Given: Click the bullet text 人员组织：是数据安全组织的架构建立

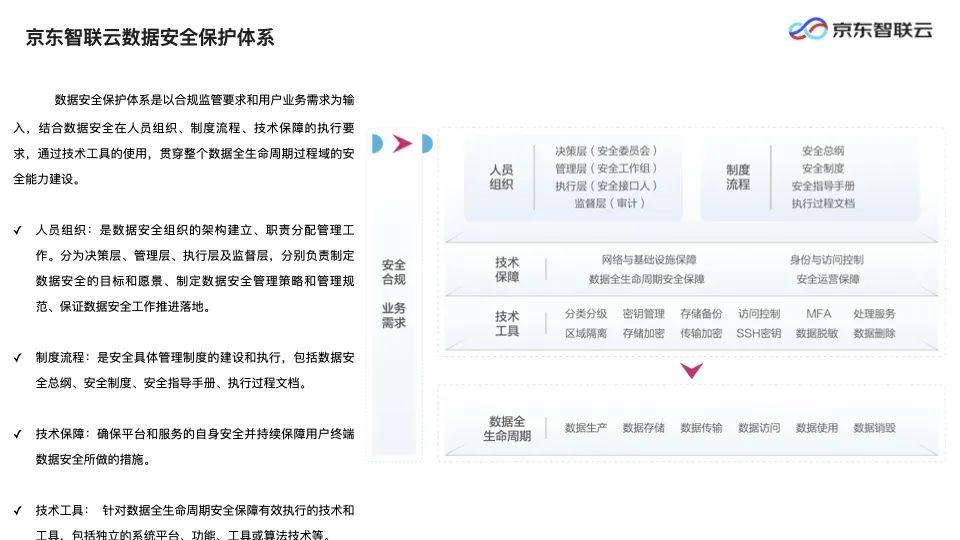Looking at the screenshot, I should click(x=195, y=268).
